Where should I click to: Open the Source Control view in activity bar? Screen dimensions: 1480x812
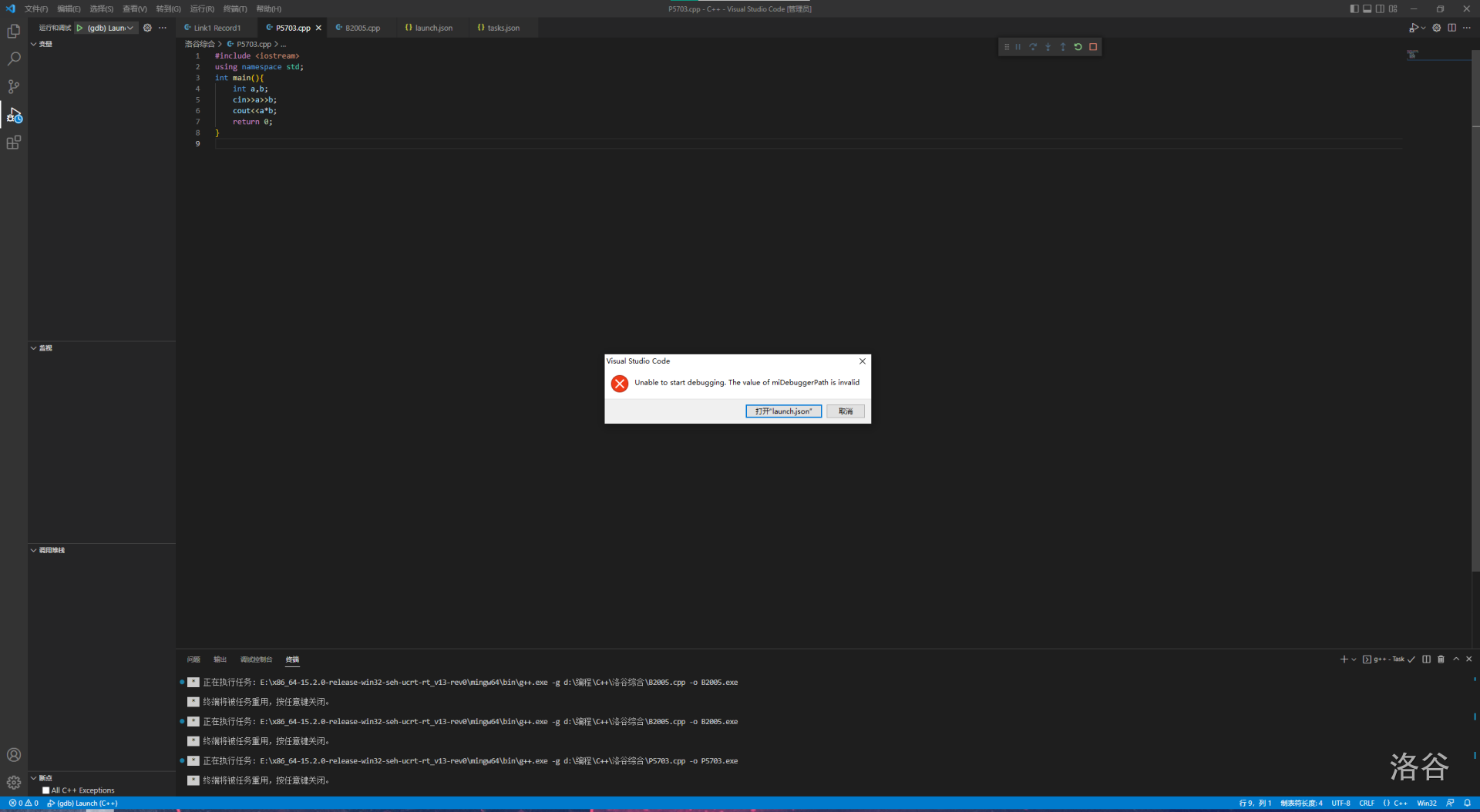(x=13, y=86)
